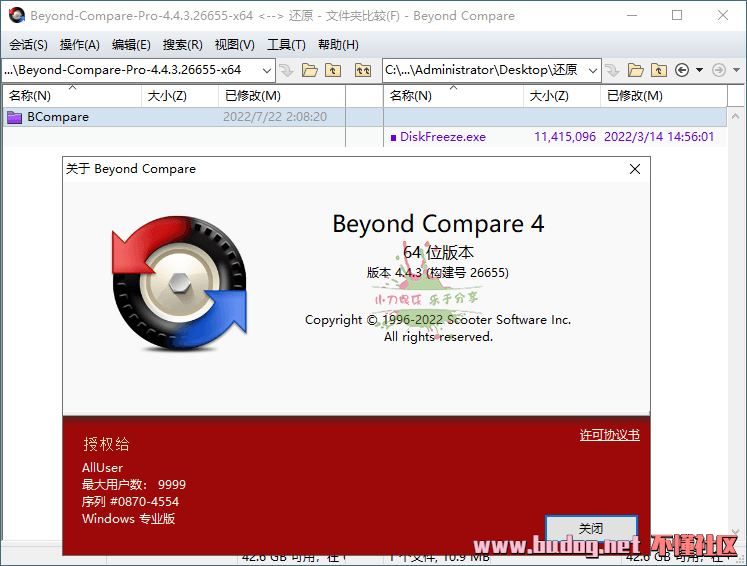Open the 会话(S) menu

[x=28, y=45]
